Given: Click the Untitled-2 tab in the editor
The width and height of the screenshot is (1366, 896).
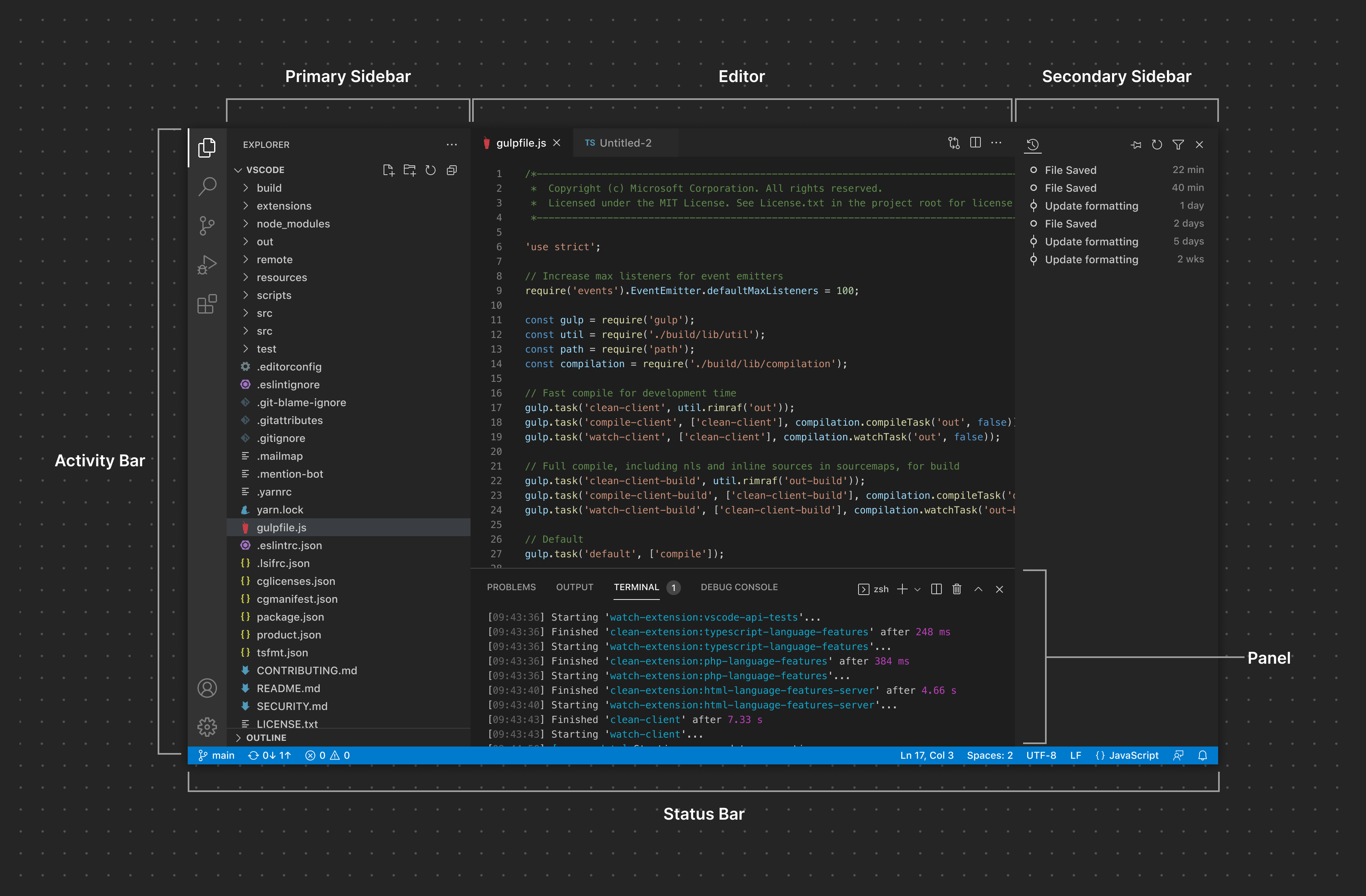Looking at the screenshot, I should [x=619, y=142].
